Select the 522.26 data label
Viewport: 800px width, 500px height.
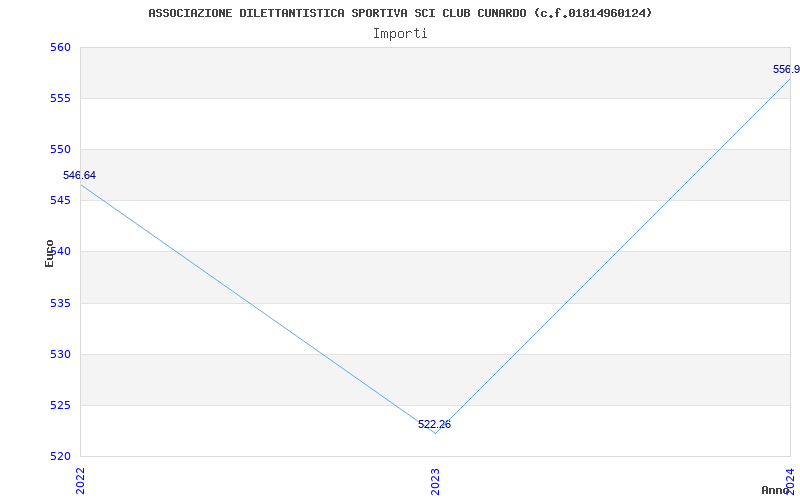tap(434, 424)
